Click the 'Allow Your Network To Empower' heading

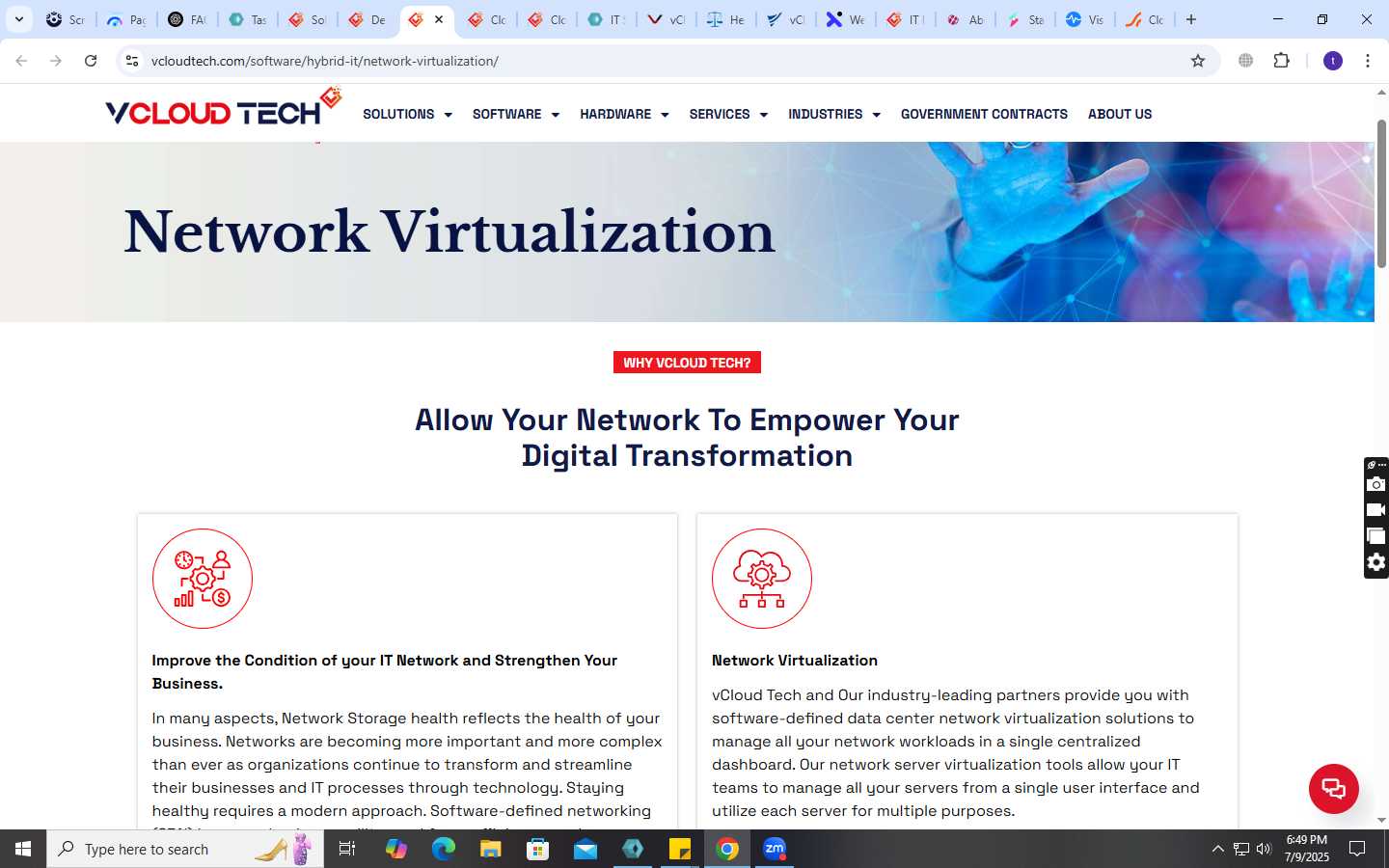click(687, 438)
